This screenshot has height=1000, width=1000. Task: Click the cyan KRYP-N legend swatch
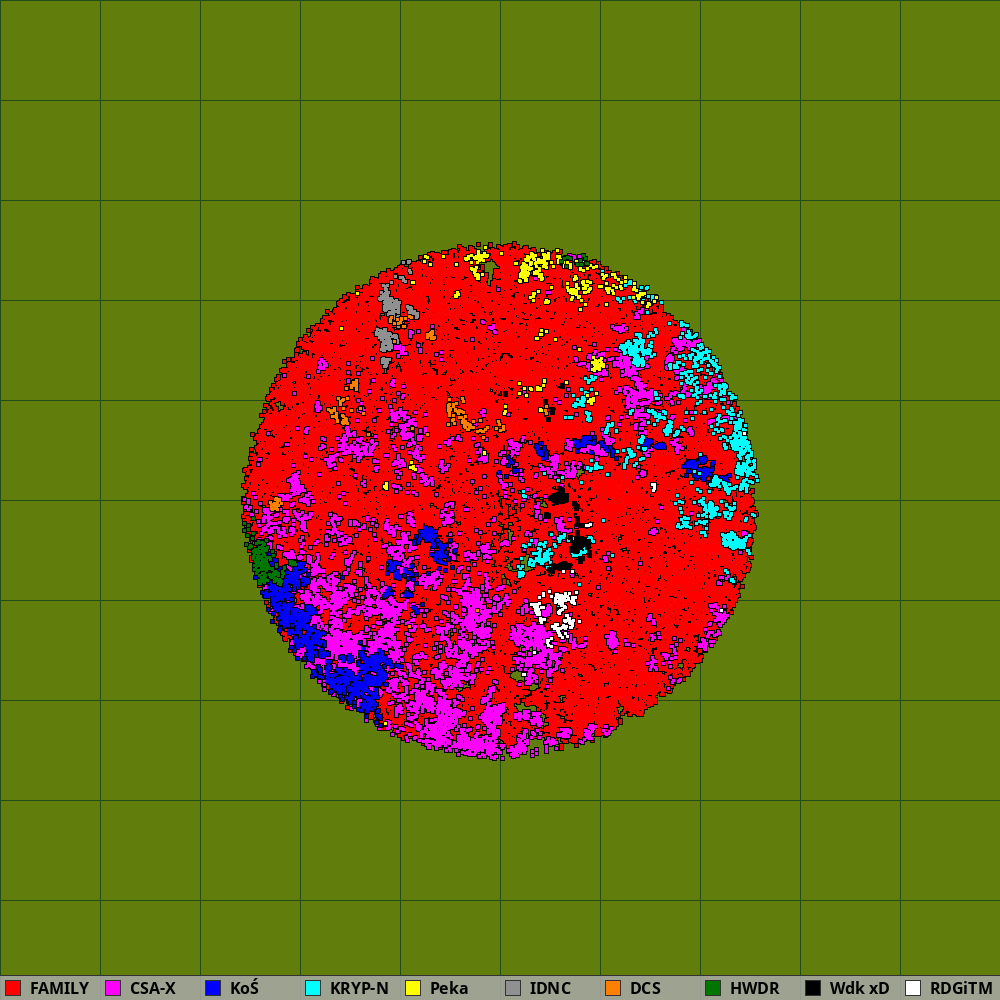pyautogui.click(x=313, y=988)
